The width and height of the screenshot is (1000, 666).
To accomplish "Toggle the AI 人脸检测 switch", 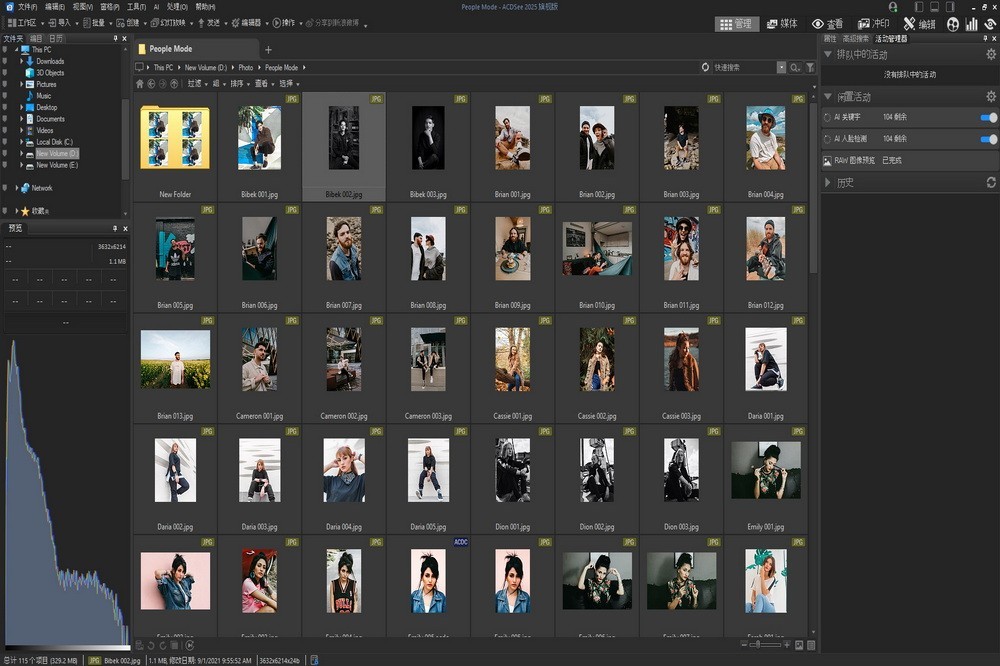I will click(988, 139).
